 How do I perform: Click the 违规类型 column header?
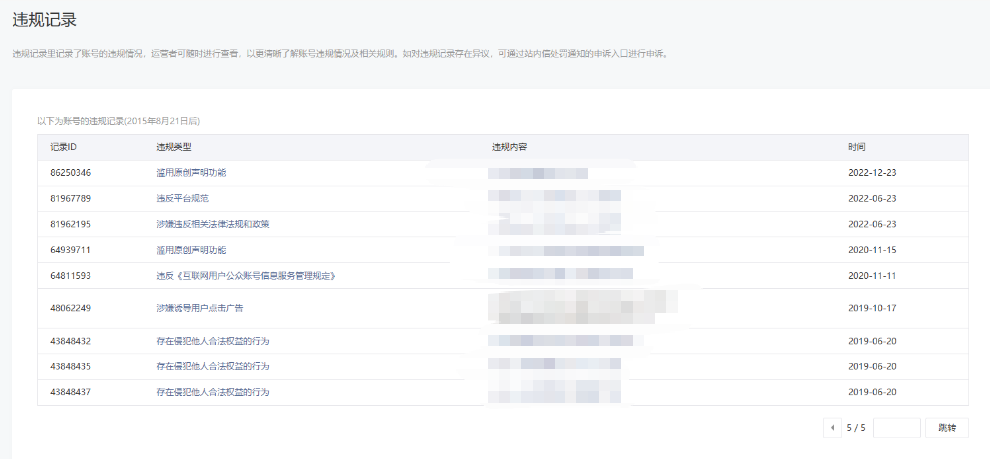pyautogui.click(x=173, y=147)
